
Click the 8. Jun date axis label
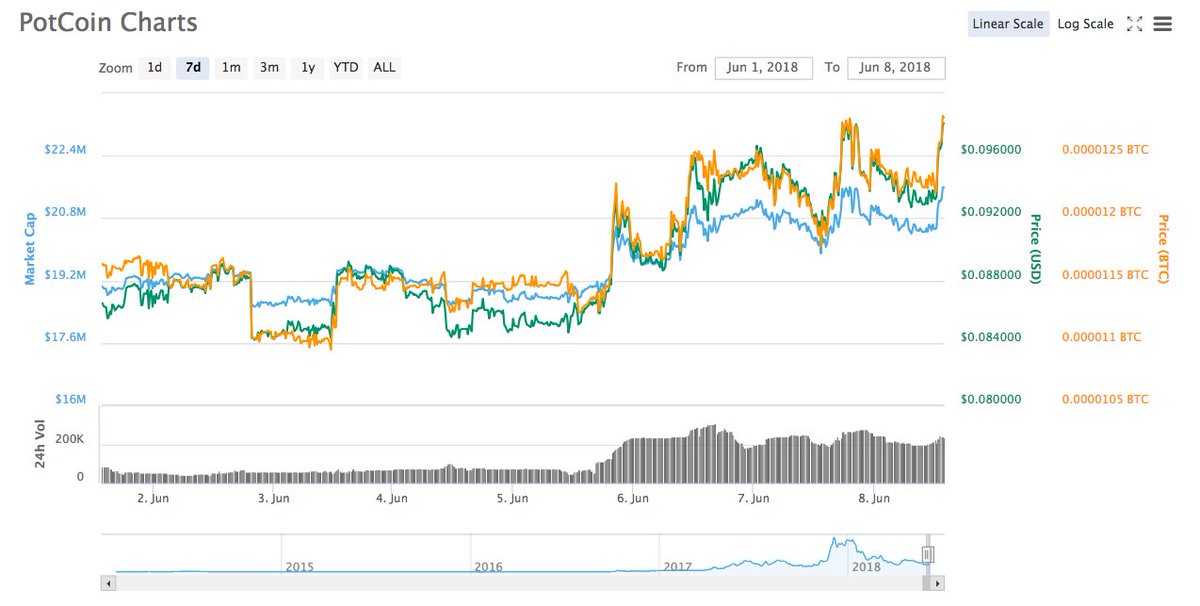pos(873,498)
